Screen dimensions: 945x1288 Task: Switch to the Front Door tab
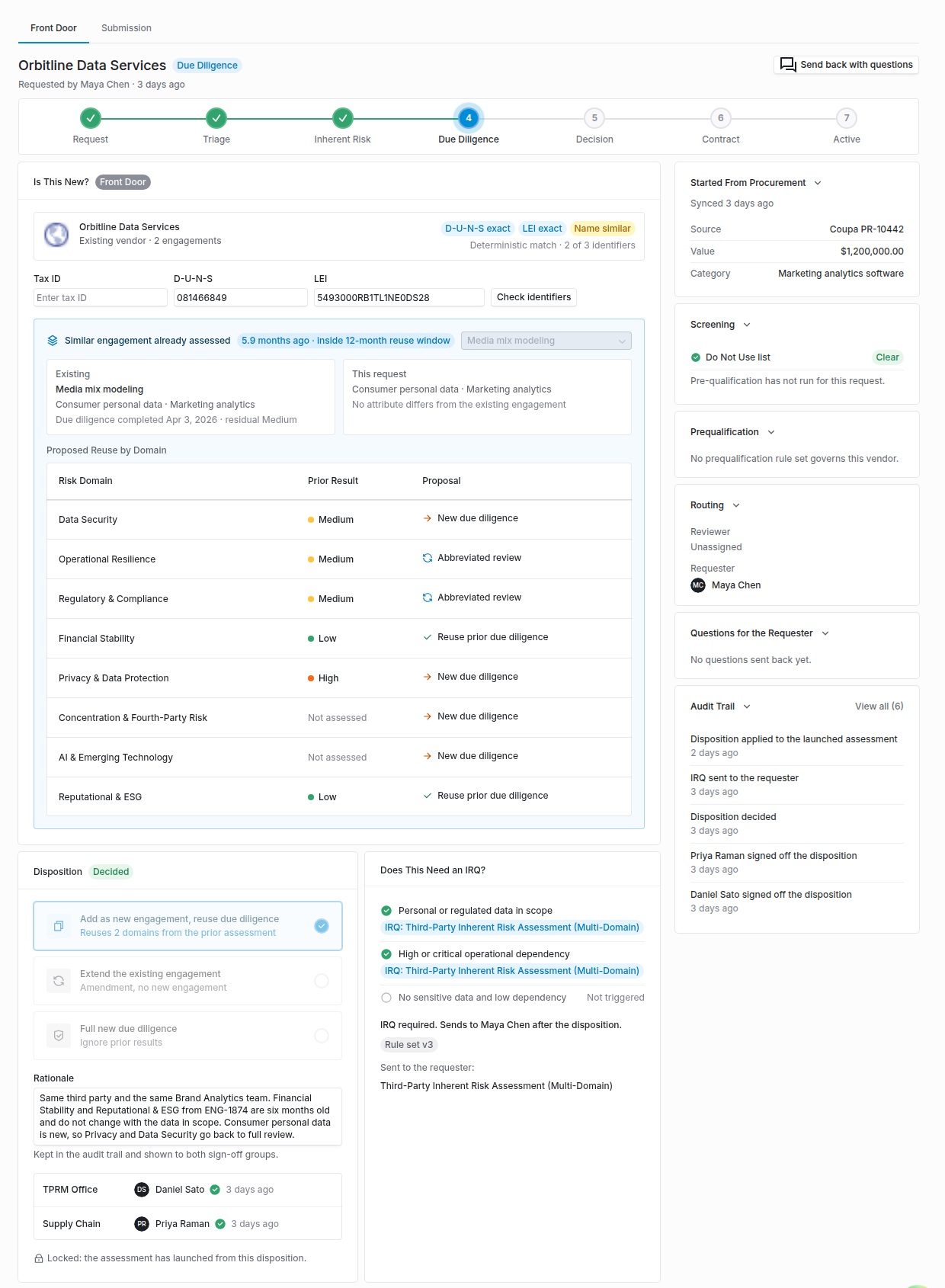pyautogui.click(x=53, y=28)
